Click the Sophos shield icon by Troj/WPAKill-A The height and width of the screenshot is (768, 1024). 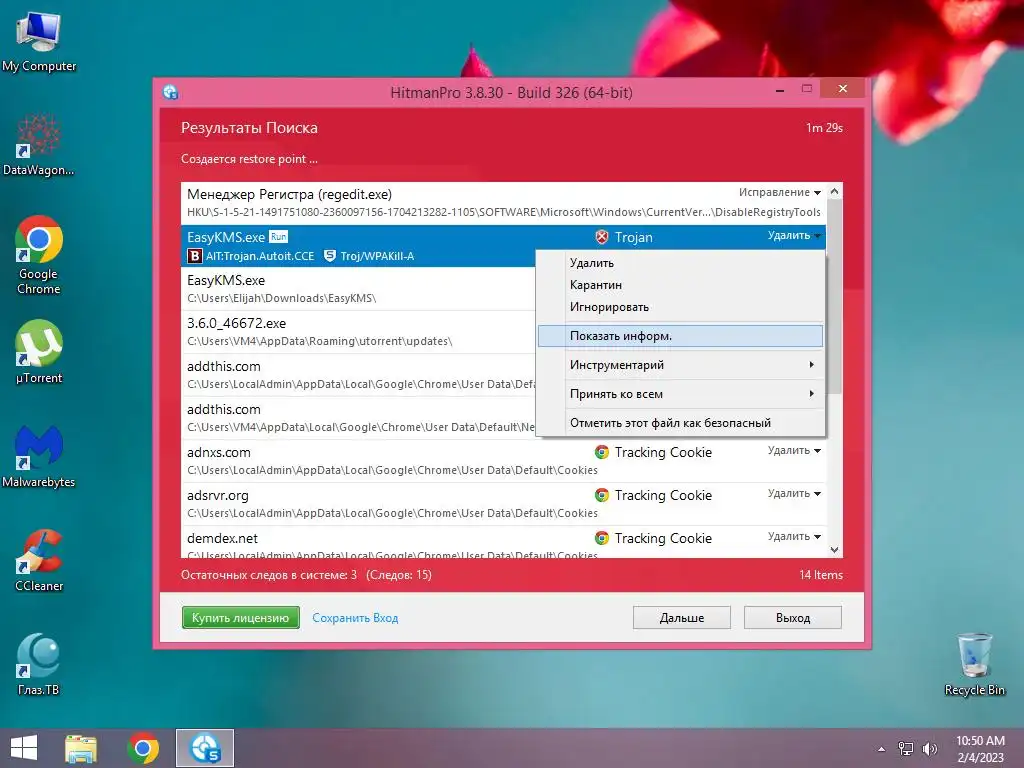(330, 256)
